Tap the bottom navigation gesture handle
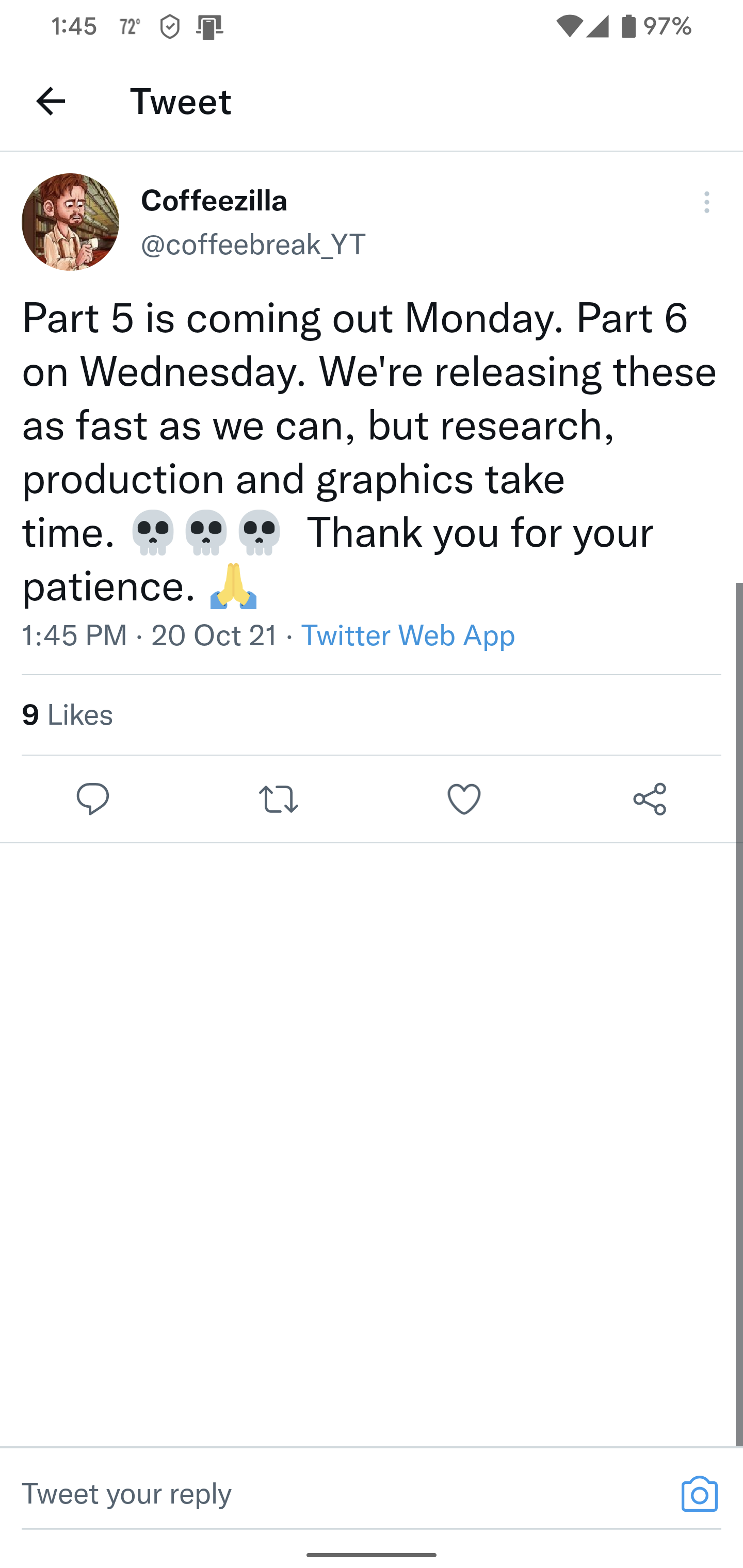Image resolution: width=743 pixels, height=1568 pixels. coord(372,1554)
